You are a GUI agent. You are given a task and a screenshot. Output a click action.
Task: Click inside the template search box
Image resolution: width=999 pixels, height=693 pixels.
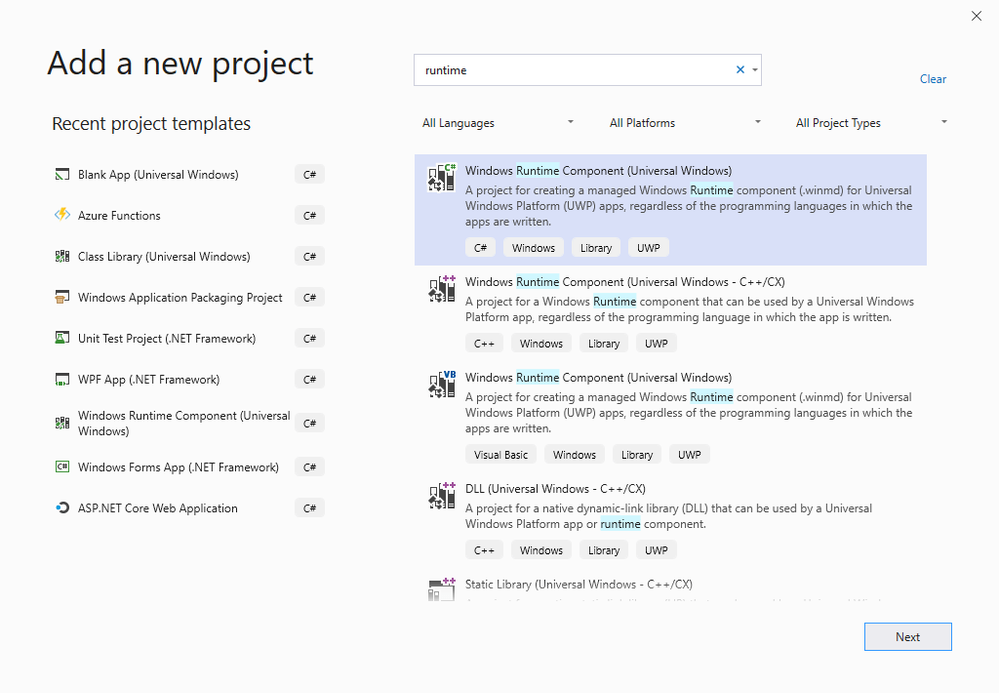click(x=575, y=70)
